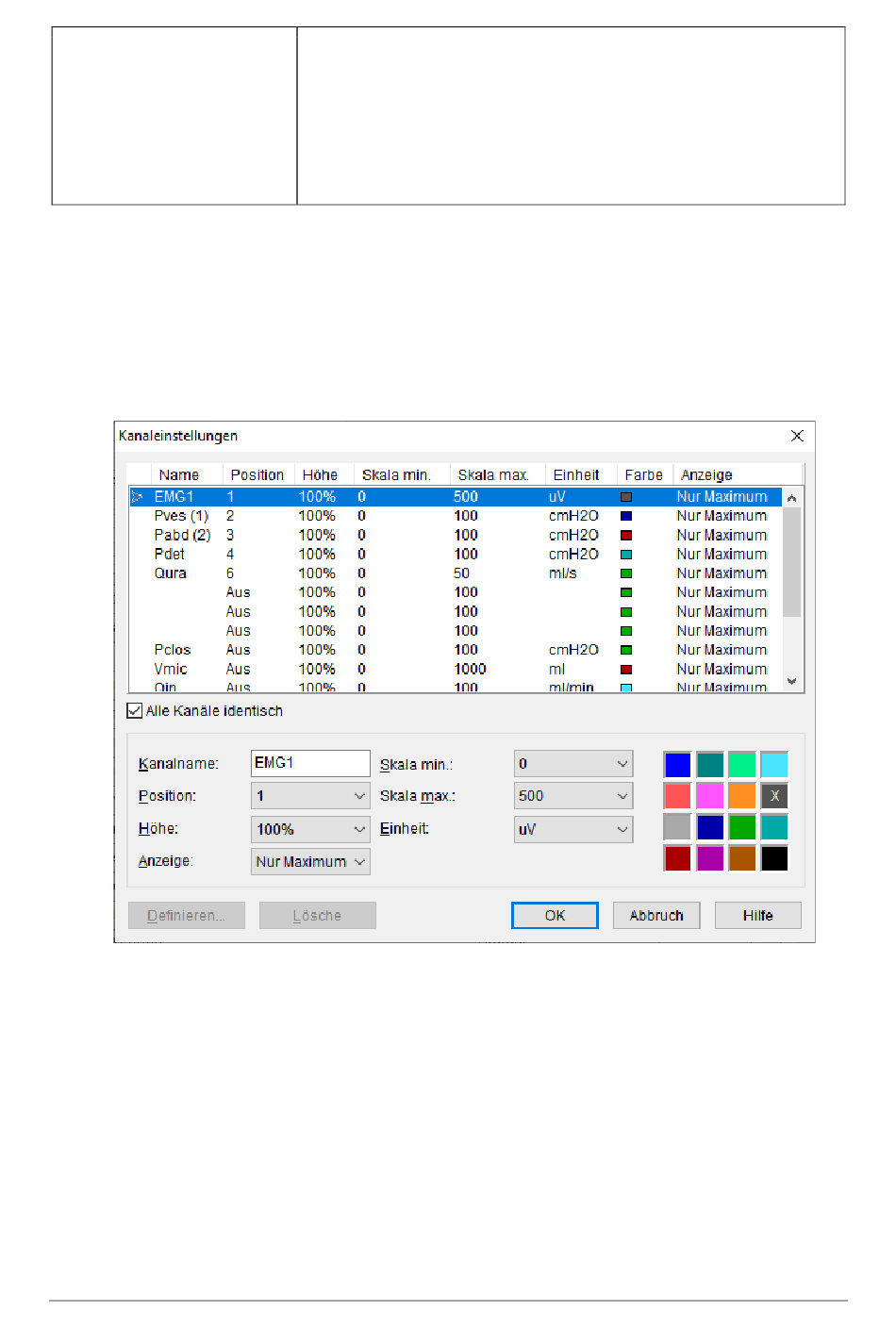Image resolution: width=896 pixels, height=1328 pixels.
Task: Click the Abbruch button
Action: [656, 916]
